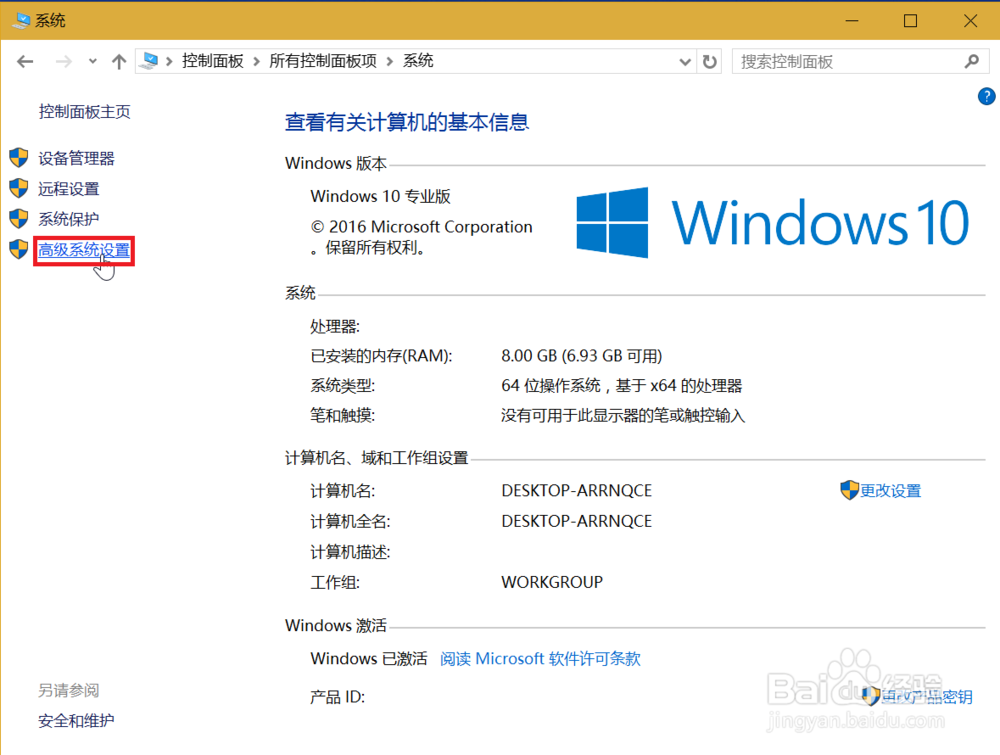This screenshot has height=755, width=1000.
Task: Maximize the 系统 window
Action: click(x=911, y=21)
